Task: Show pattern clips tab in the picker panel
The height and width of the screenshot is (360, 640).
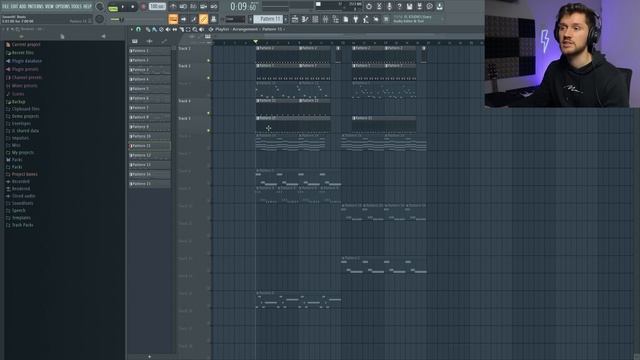Action: click(x=135, y=41)
